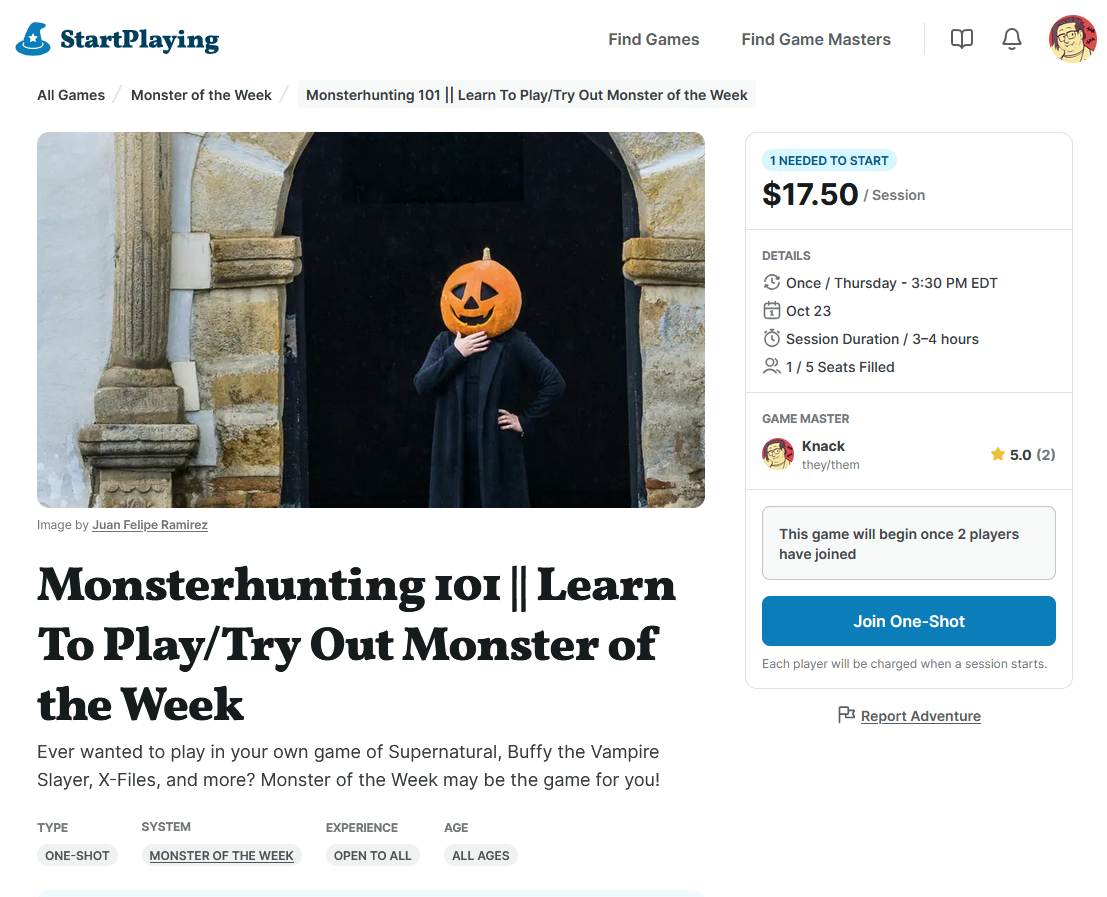Go to All Games breadcrumb
The height and width of the screenshot is (897, 1107).
click(71, 95)
